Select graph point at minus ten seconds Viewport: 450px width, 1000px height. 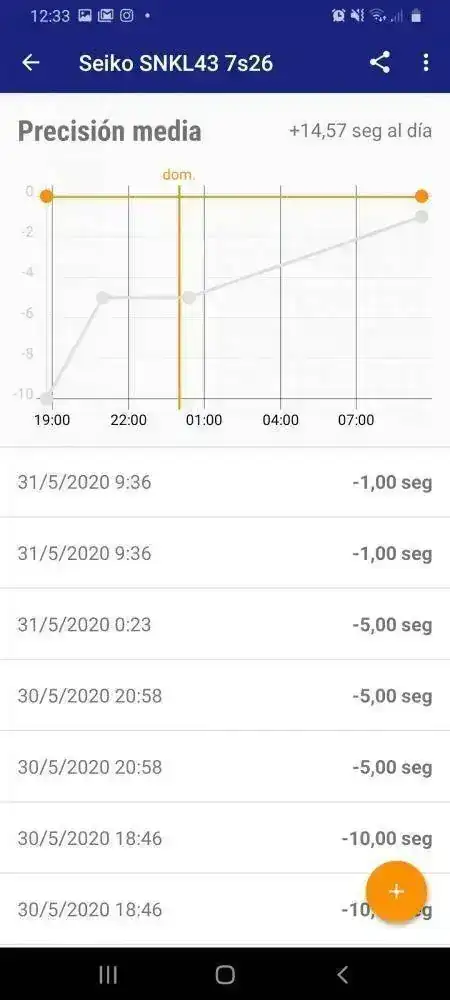tap(47, 398)
